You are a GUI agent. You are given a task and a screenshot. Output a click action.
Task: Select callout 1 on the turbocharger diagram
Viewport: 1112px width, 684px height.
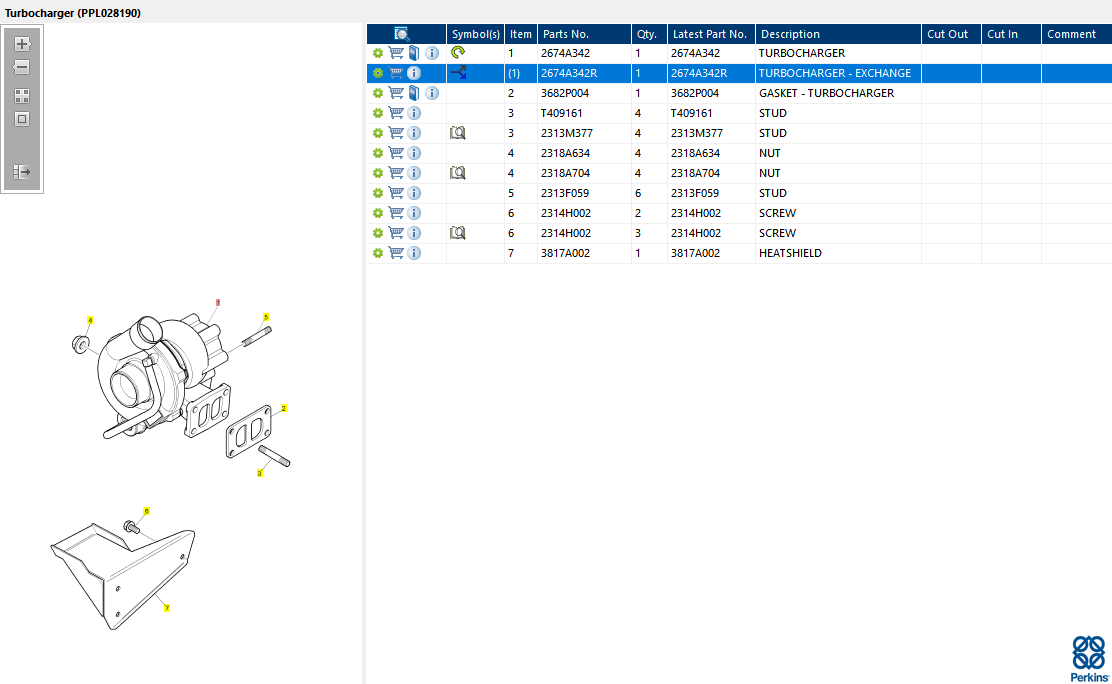pyautogui.click(x=218, y=303)
